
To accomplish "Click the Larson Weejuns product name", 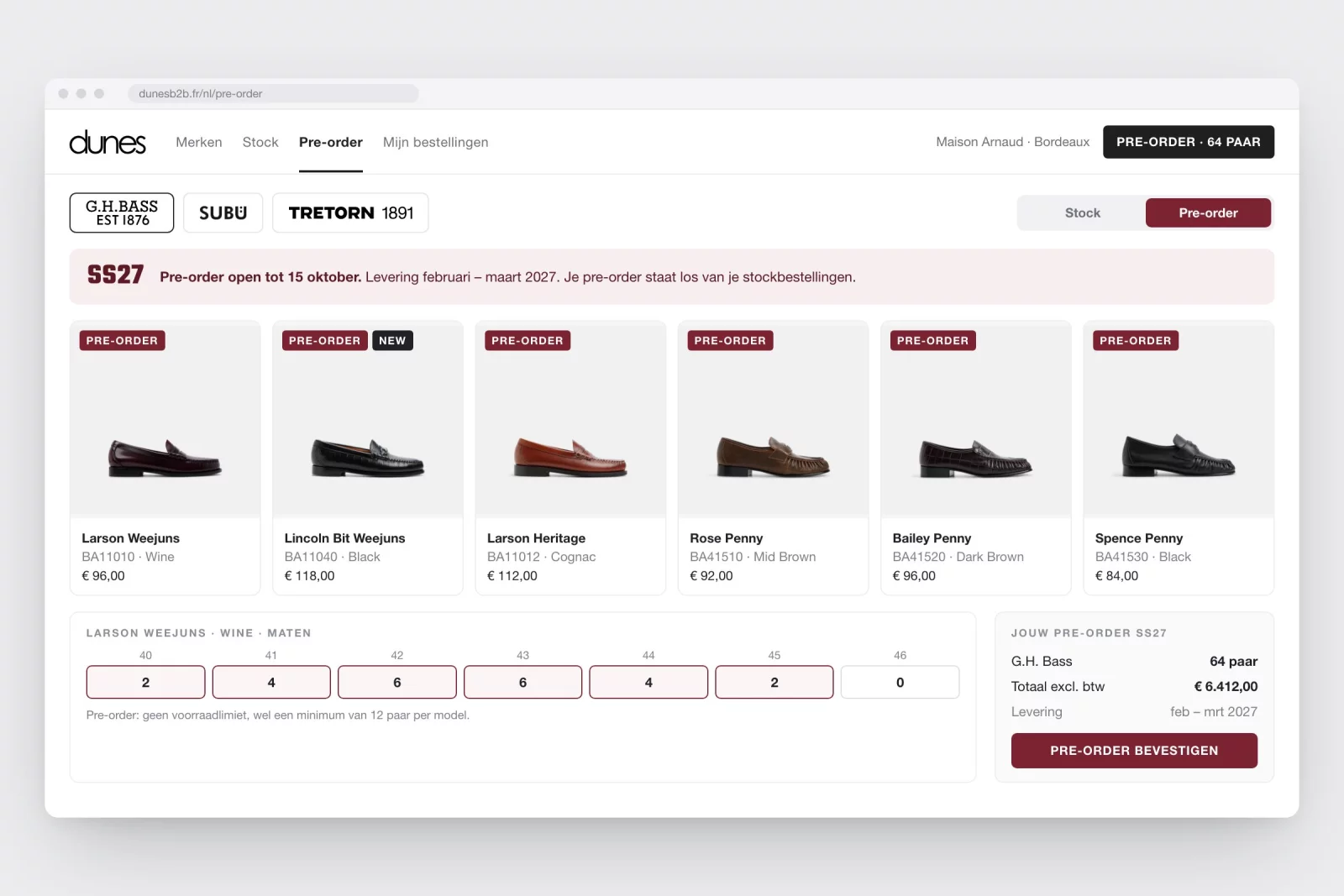I will click(130, 538).
